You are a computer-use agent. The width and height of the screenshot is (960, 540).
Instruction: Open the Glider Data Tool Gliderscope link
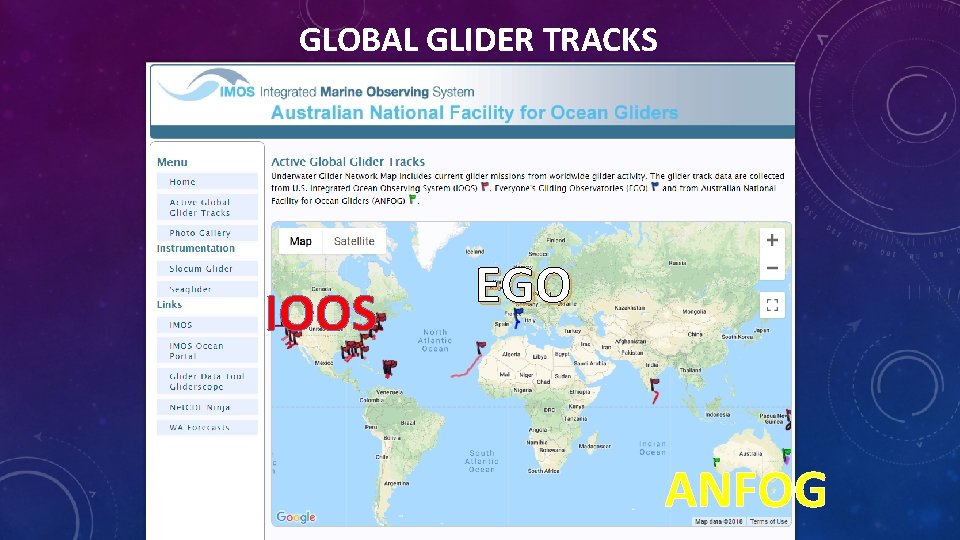(207, 381)
